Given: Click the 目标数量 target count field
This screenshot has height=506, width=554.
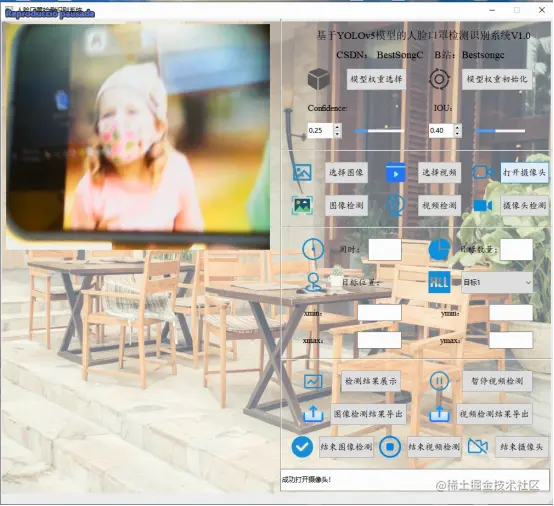Looking at the screenshot, I should click(517, 249).
